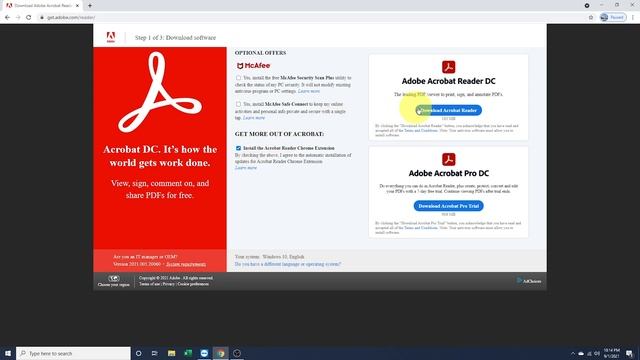Open Task View on the taskbar
Viewport: 640px width, 360px height.
(155, 353)
